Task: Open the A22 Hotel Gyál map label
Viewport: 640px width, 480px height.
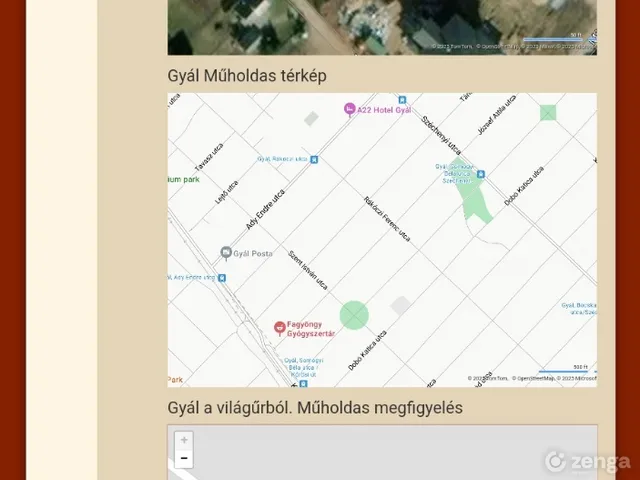Action: [x=384, y=110]
